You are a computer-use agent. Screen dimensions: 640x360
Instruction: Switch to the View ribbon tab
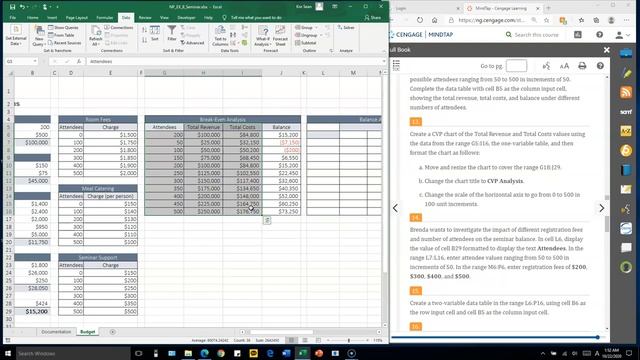click(164, 18)
